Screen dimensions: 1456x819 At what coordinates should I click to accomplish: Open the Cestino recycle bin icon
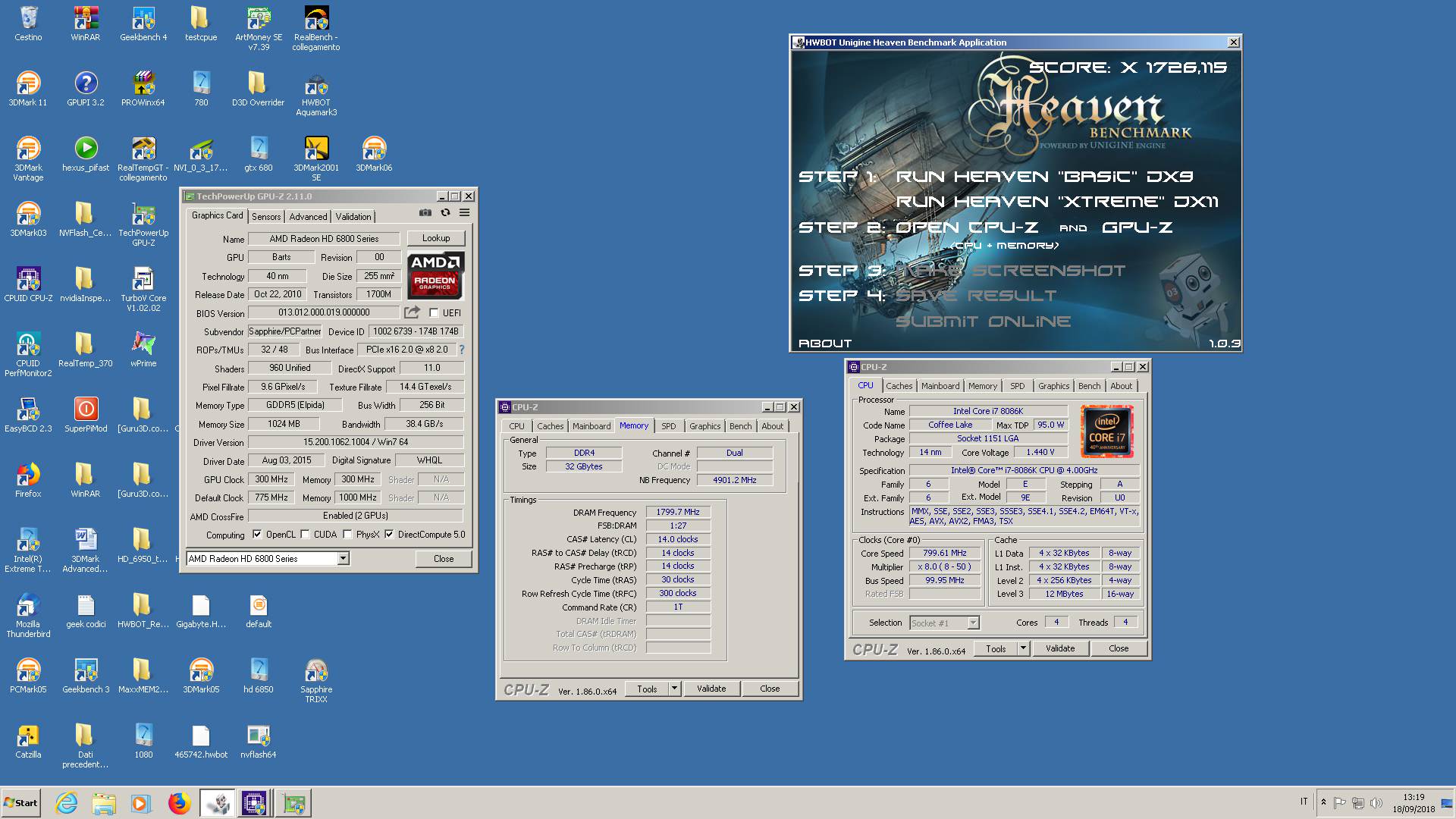[x=28, y=24]
